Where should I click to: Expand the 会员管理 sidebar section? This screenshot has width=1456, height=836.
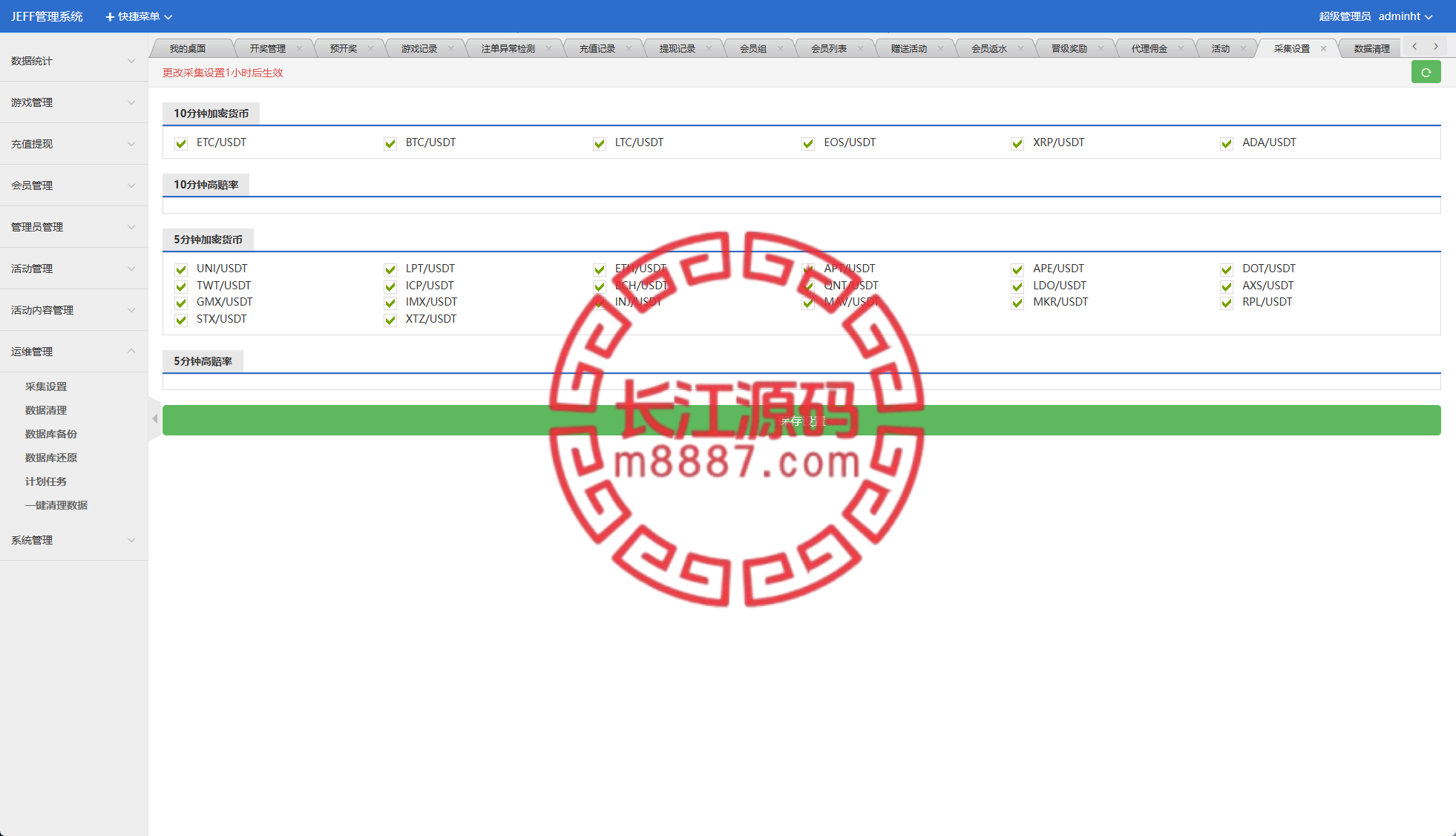pos(73,185)
